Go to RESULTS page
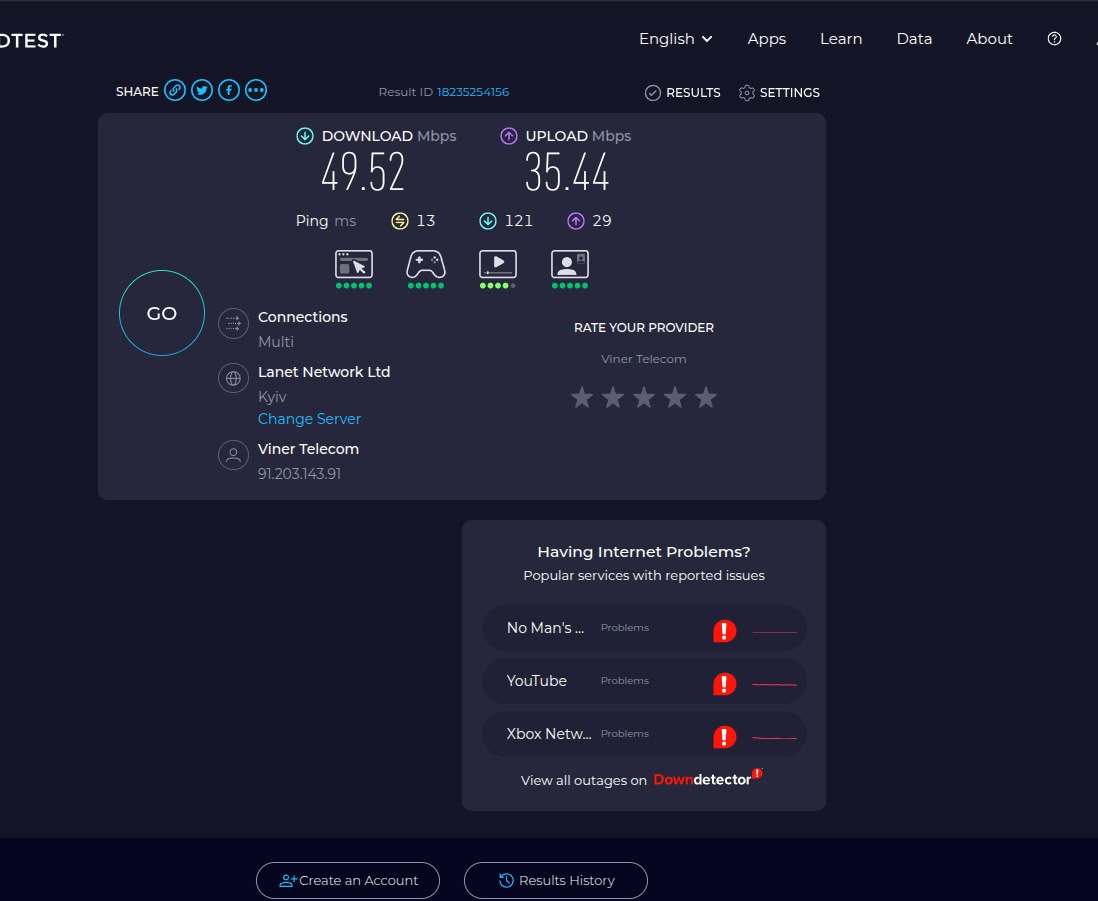 683,93
